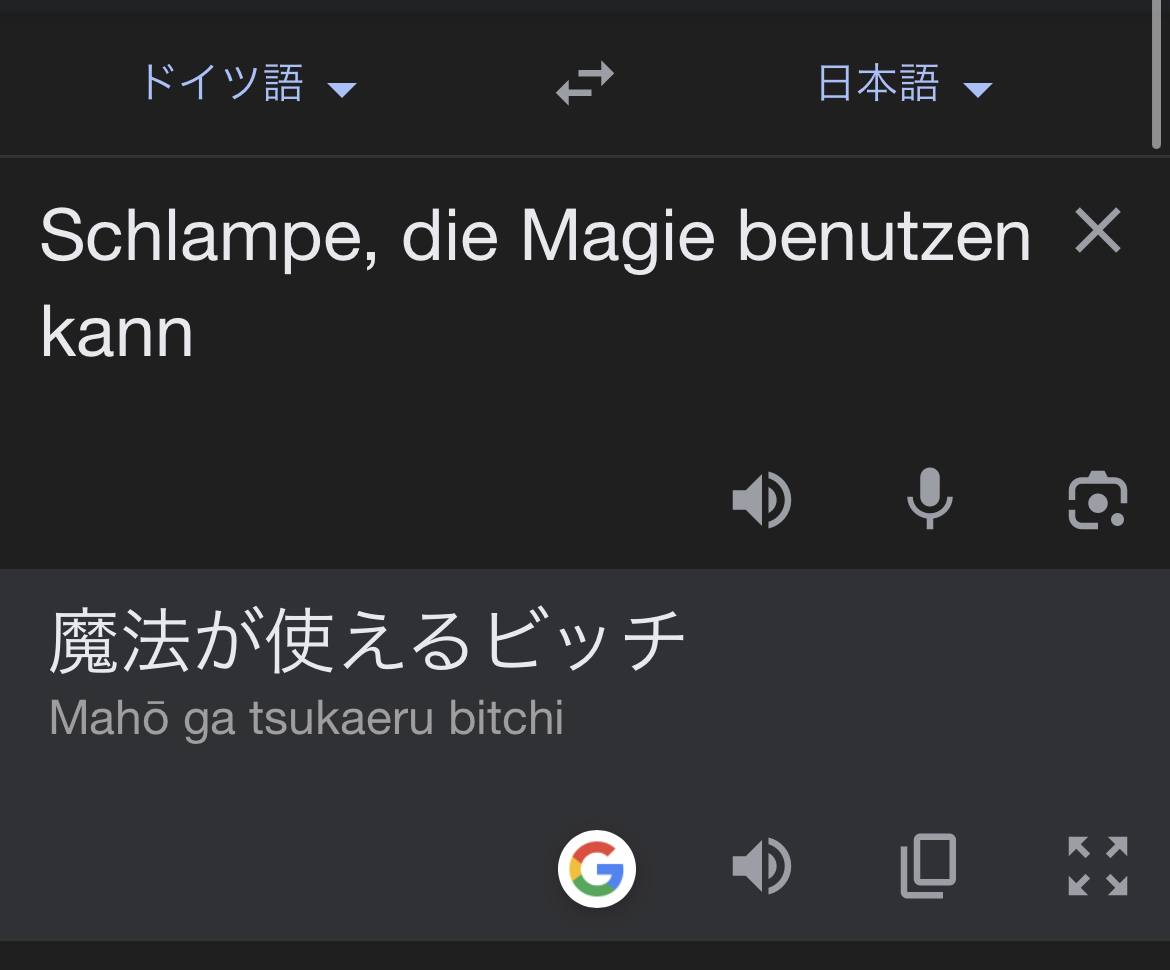Click the romanization "Mahō ga tsukaeru bitchi"
The height and width of the screenshot is (970, 1170).
pyautogui.click(x=306, y=718)
